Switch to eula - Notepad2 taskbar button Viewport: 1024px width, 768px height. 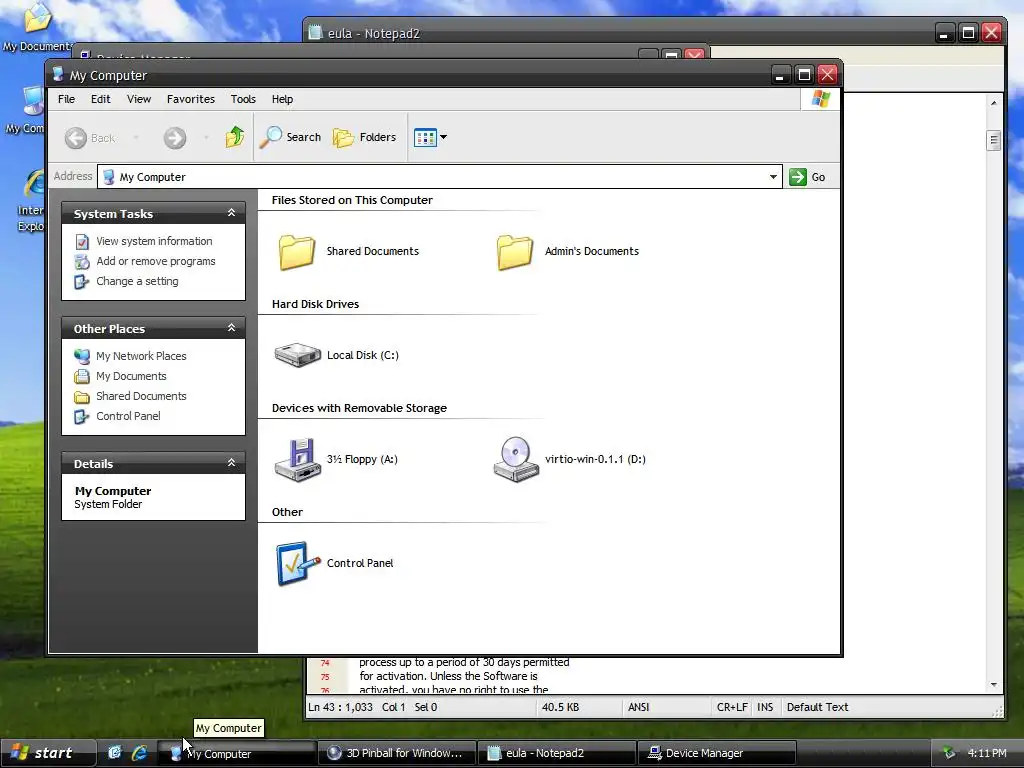click(556, 753)
